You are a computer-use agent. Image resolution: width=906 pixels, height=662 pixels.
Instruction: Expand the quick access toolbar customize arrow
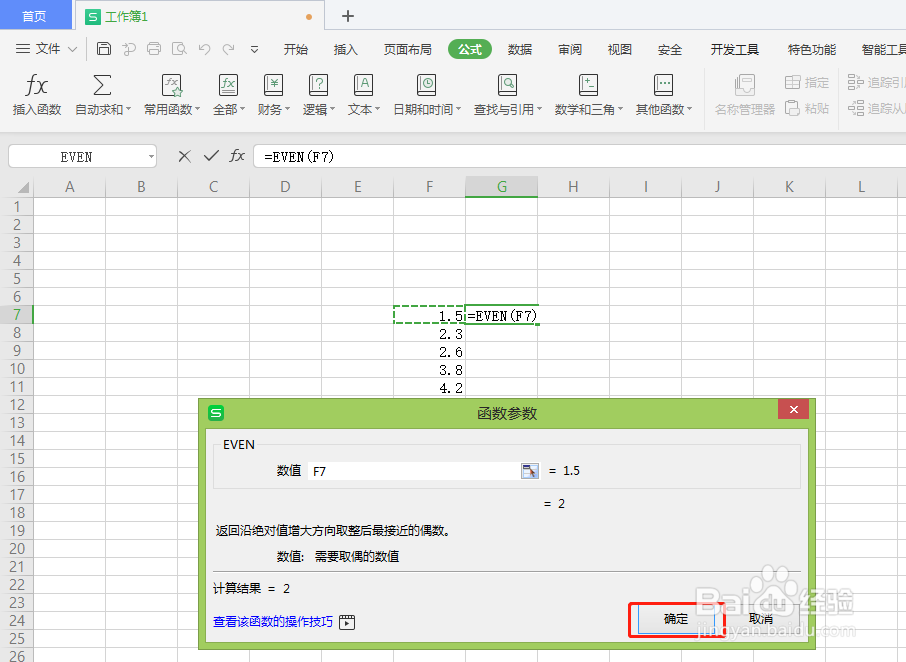coord(254,50)
